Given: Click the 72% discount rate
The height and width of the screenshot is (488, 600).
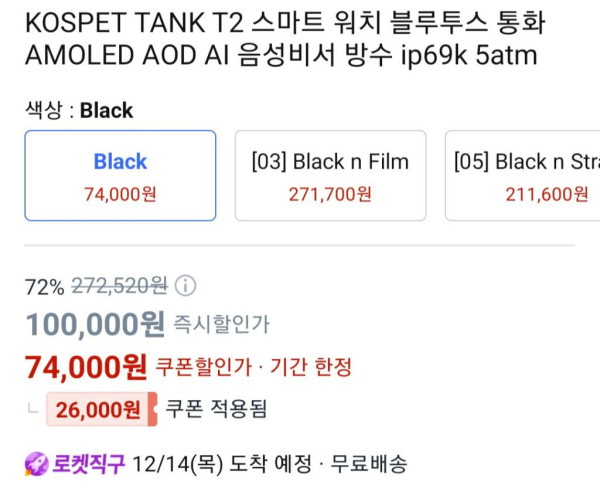Looking at the screenshot, I should pos(44,287).
